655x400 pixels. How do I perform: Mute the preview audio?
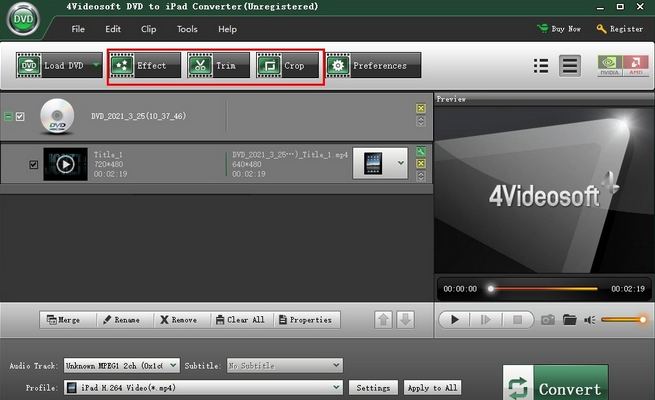589,320
